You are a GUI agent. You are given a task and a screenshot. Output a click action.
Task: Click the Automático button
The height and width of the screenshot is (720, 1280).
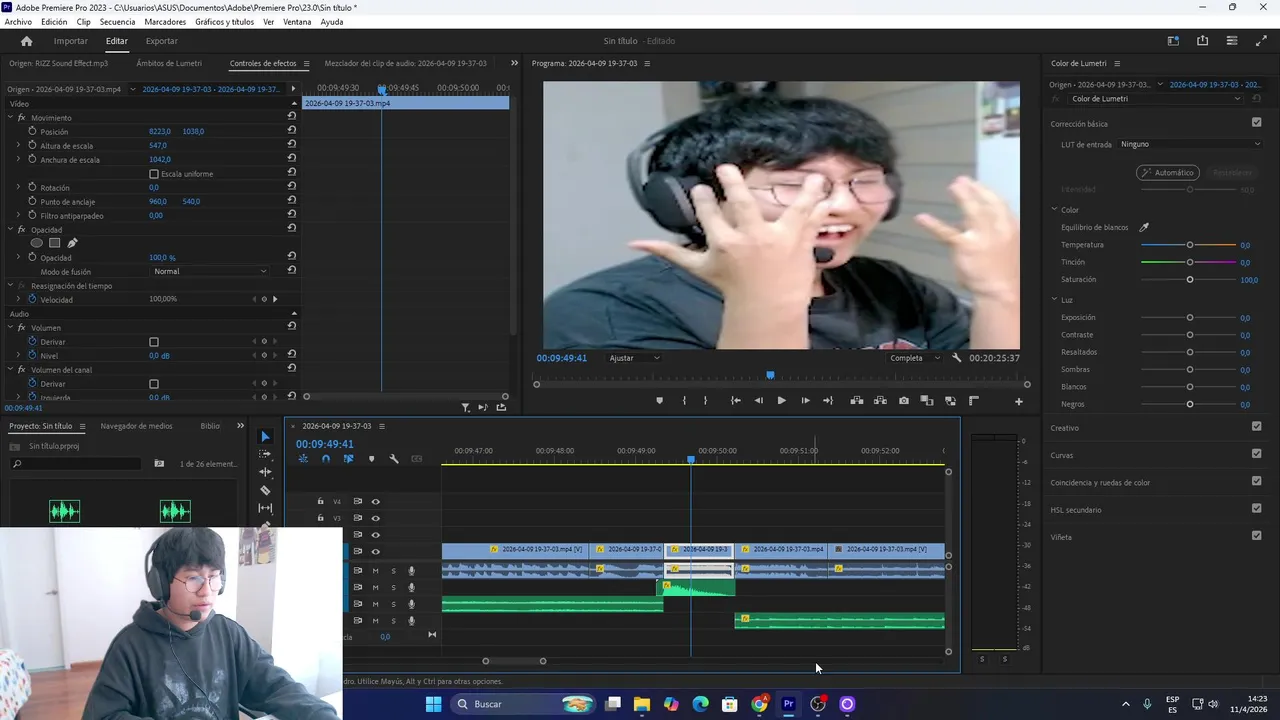point(1168,173)
